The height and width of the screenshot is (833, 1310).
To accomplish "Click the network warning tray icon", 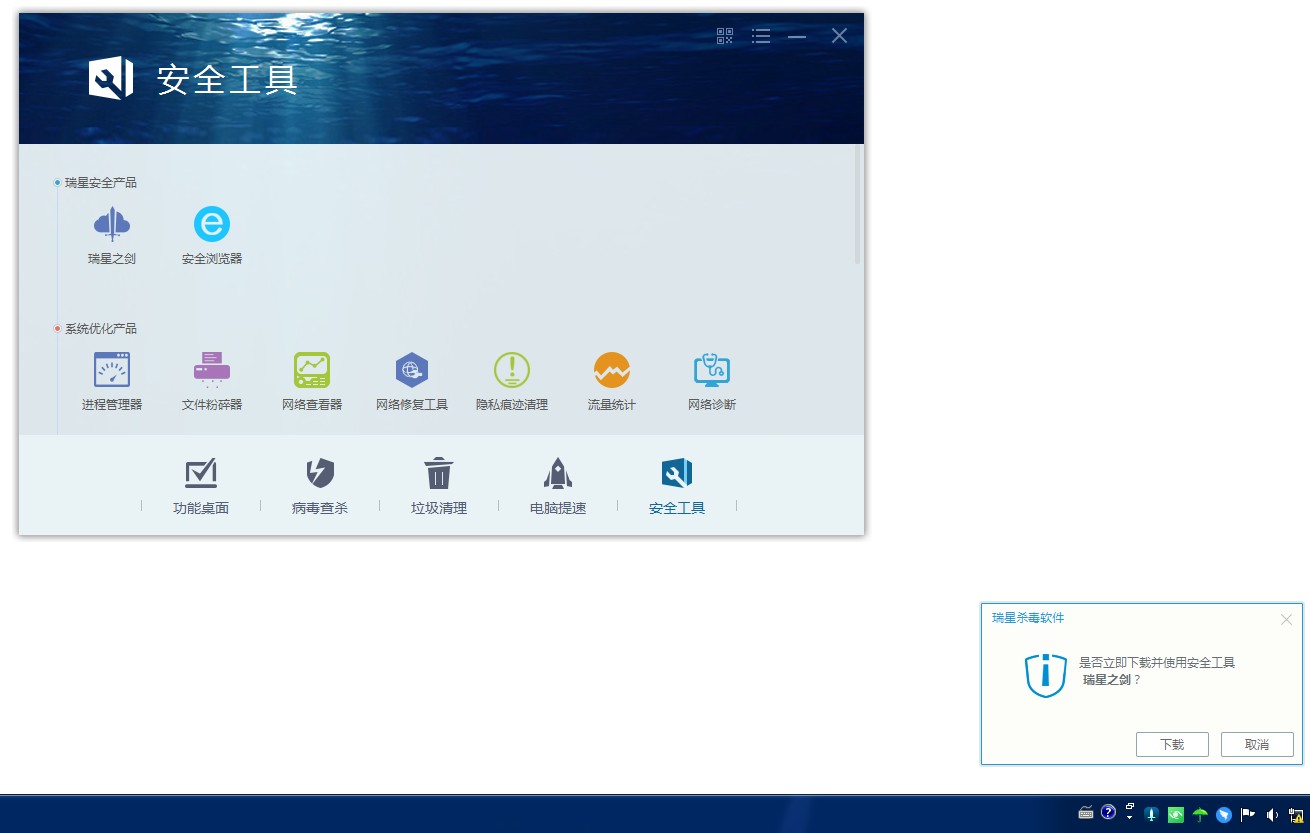I will click(x=1296, y=815).
